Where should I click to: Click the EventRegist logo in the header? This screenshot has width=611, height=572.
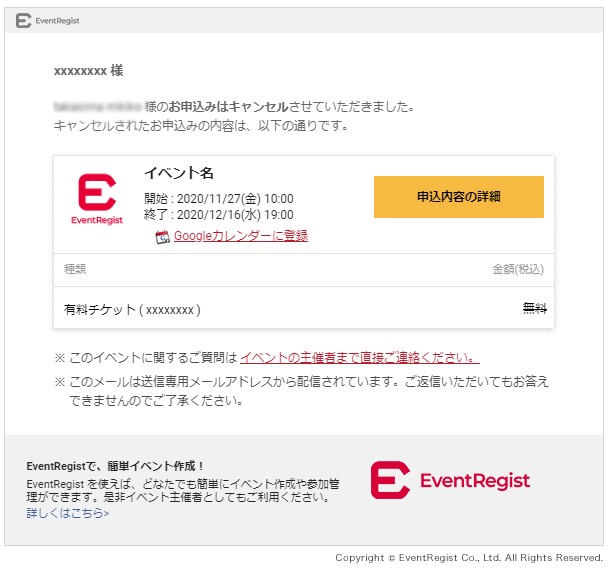(48, 21)
